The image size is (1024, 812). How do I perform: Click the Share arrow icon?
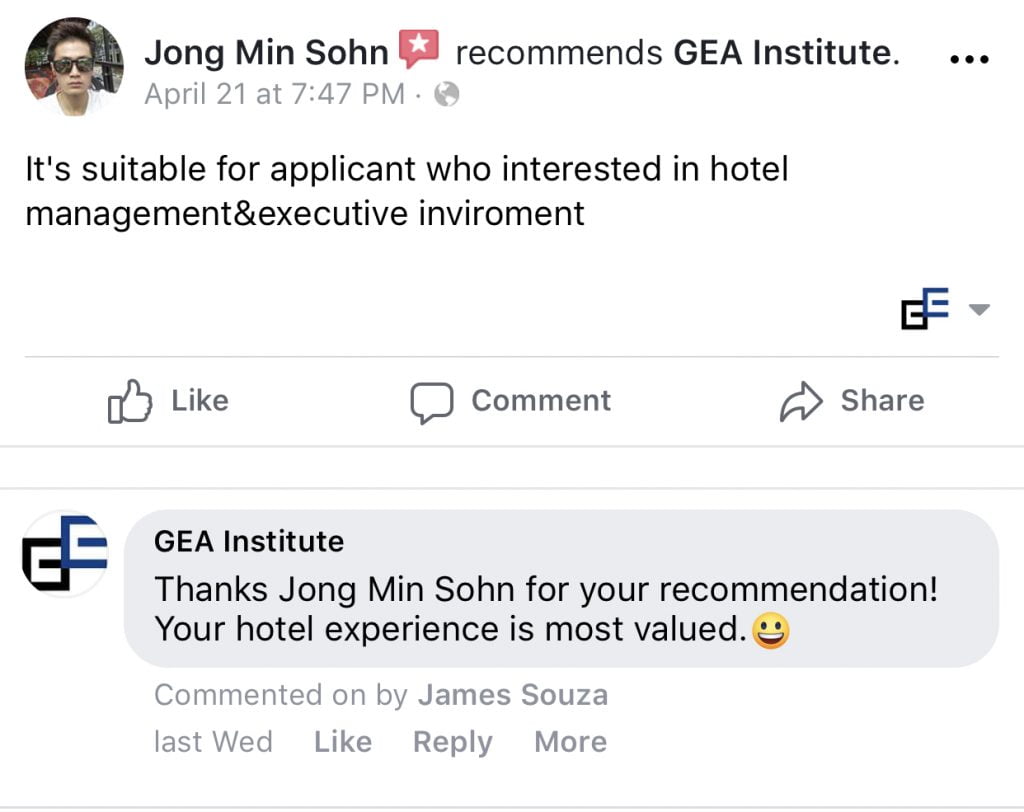click(x=801, y=402)
